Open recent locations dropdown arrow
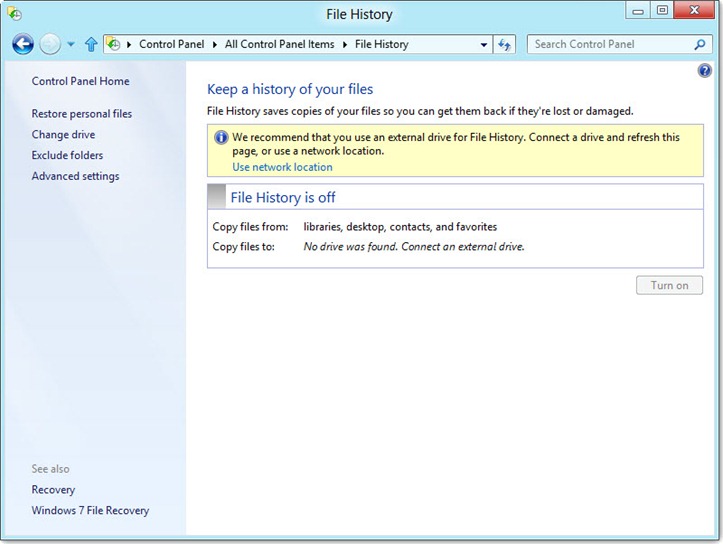This screenshot has height=544, width=723. (x=71, y=44)
